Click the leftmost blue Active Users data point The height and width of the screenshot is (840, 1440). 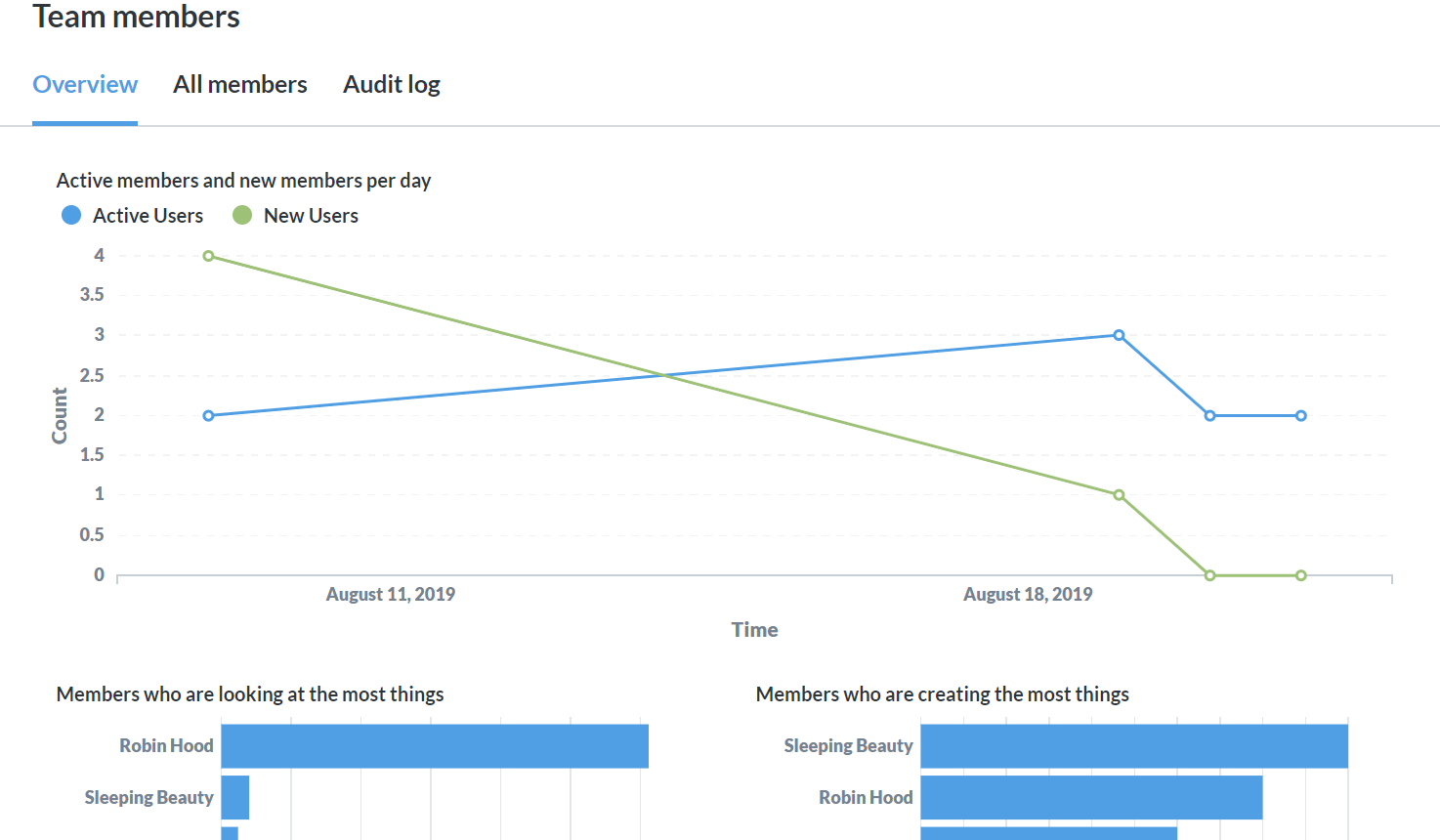pyautogui.click(x=208, y=416)
